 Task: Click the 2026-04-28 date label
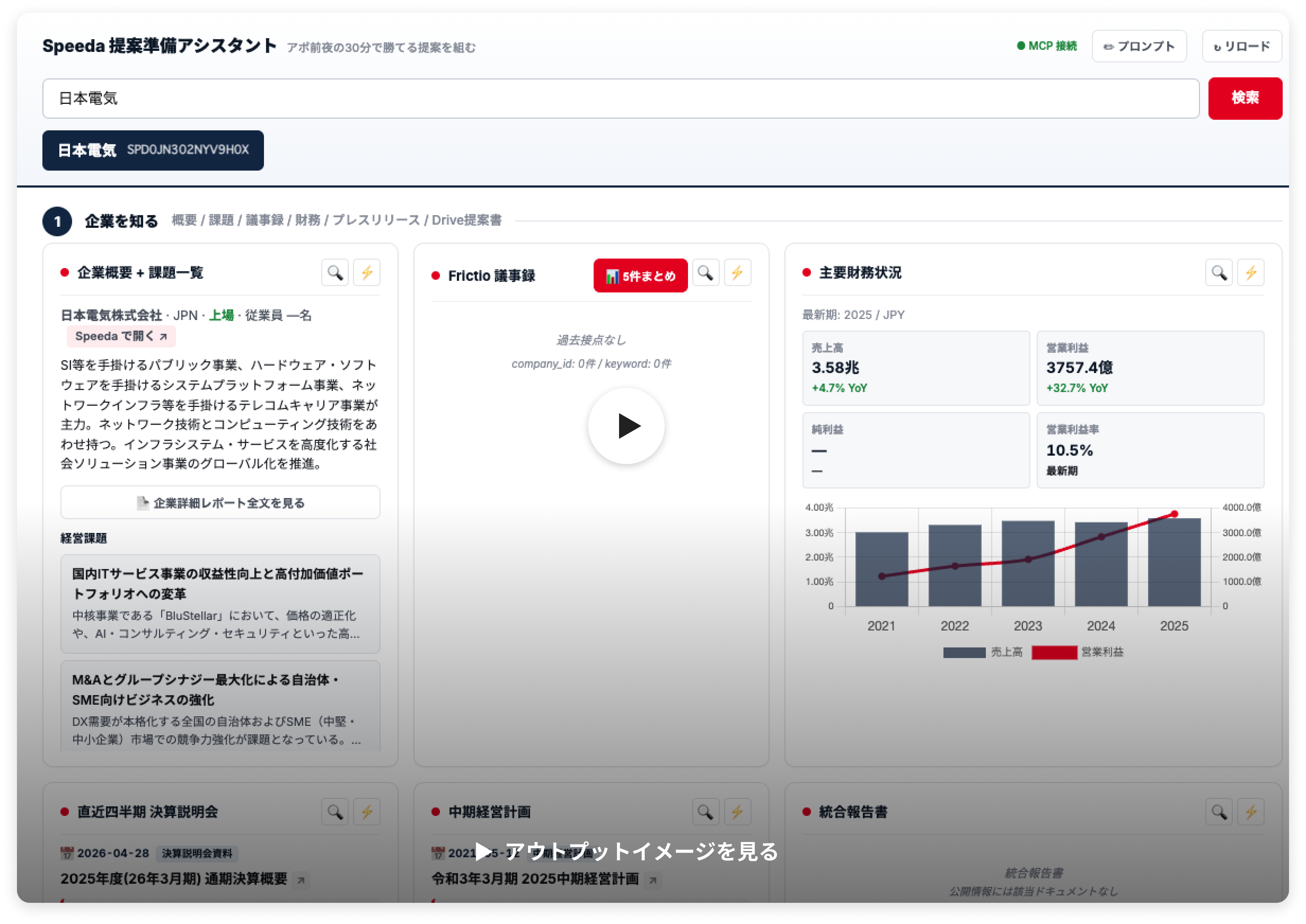[113, 853]
